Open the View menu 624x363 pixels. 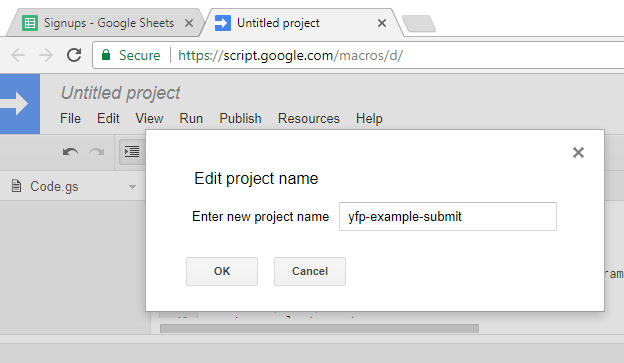[x=149, y=118]
